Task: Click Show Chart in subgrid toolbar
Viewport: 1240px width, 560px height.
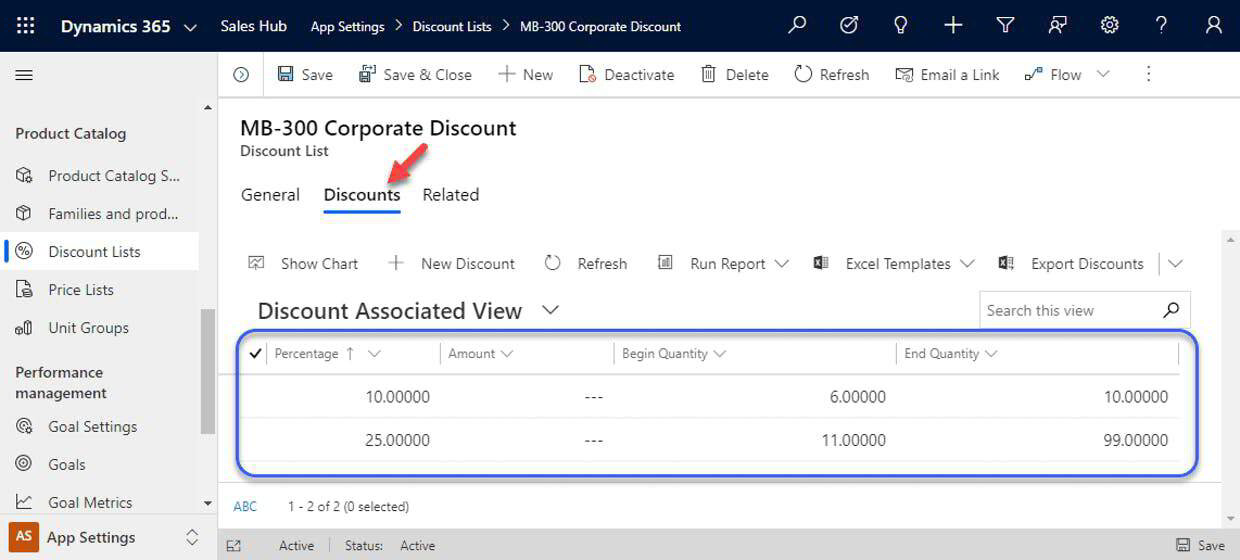Action: (x=303, y=264)
